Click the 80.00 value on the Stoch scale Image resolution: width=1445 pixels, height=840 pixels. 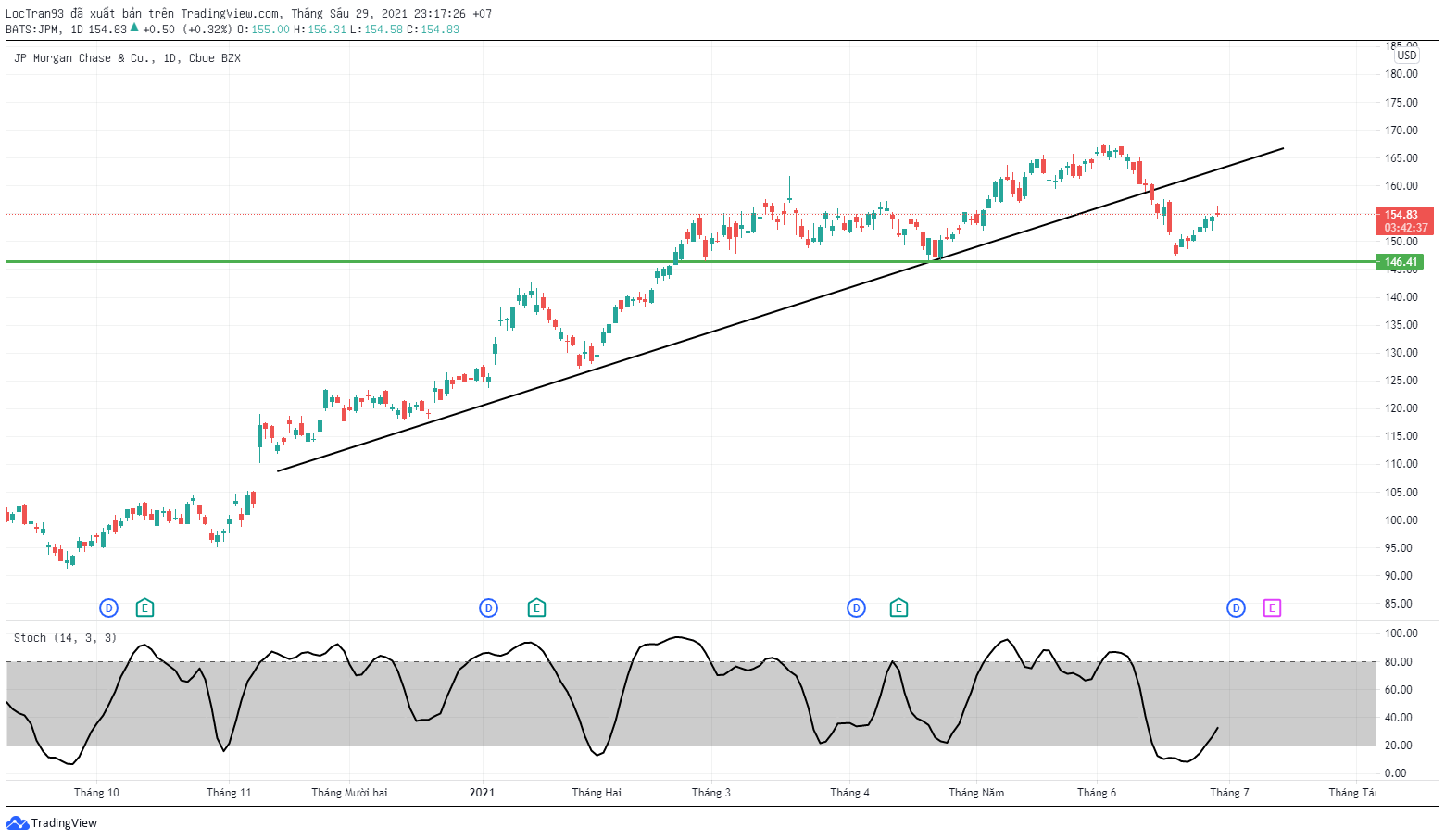1399,662
